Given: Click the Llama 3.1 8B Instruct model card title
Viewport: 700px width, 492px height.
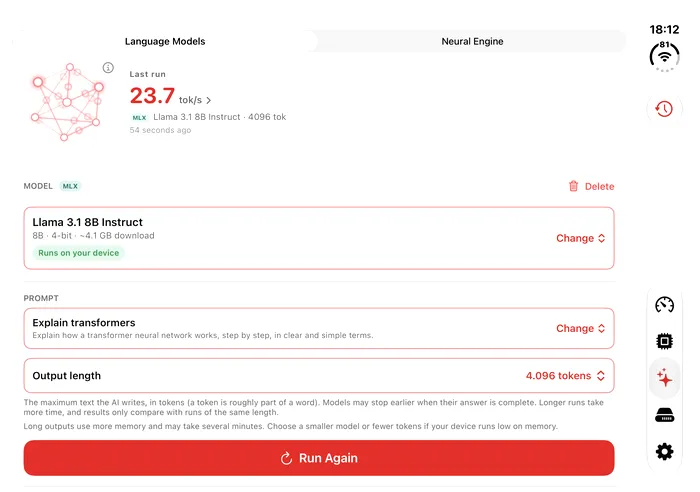Looking at the screenshot, I should coord(88,222).
